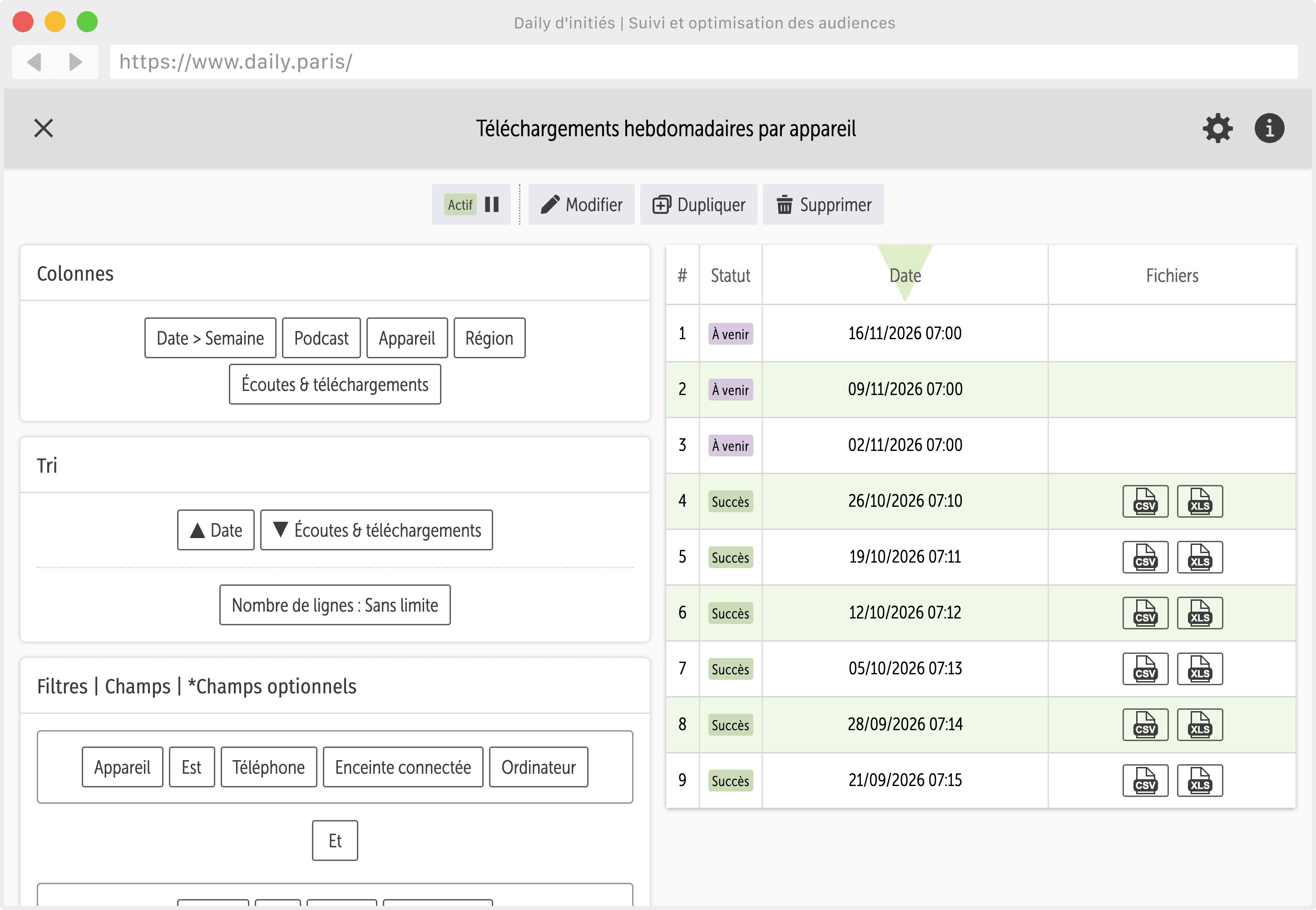Click the browser address bar
The image size is (1316, 910).
[x=703, y=62]
